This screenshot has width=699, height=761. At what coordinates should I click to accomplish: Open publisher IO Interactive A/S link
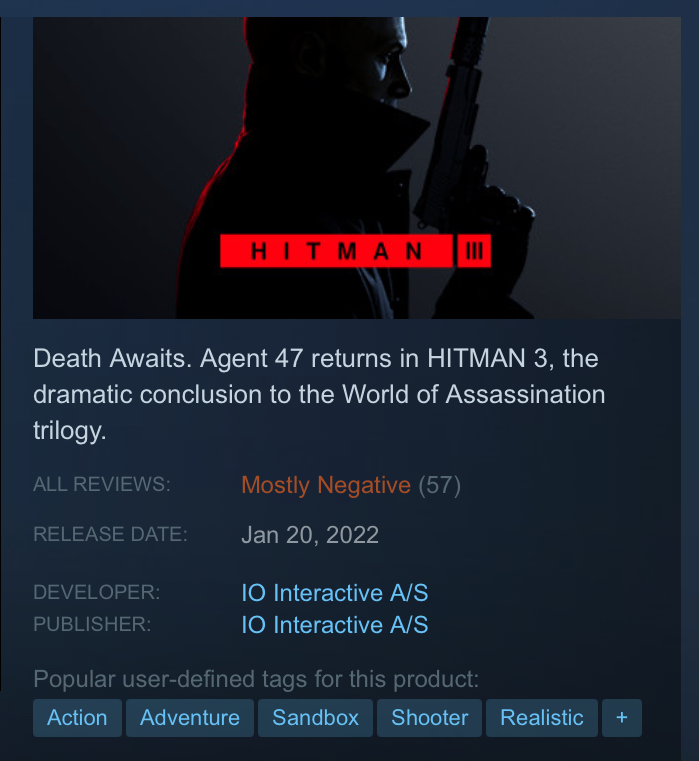click(335, 625)
